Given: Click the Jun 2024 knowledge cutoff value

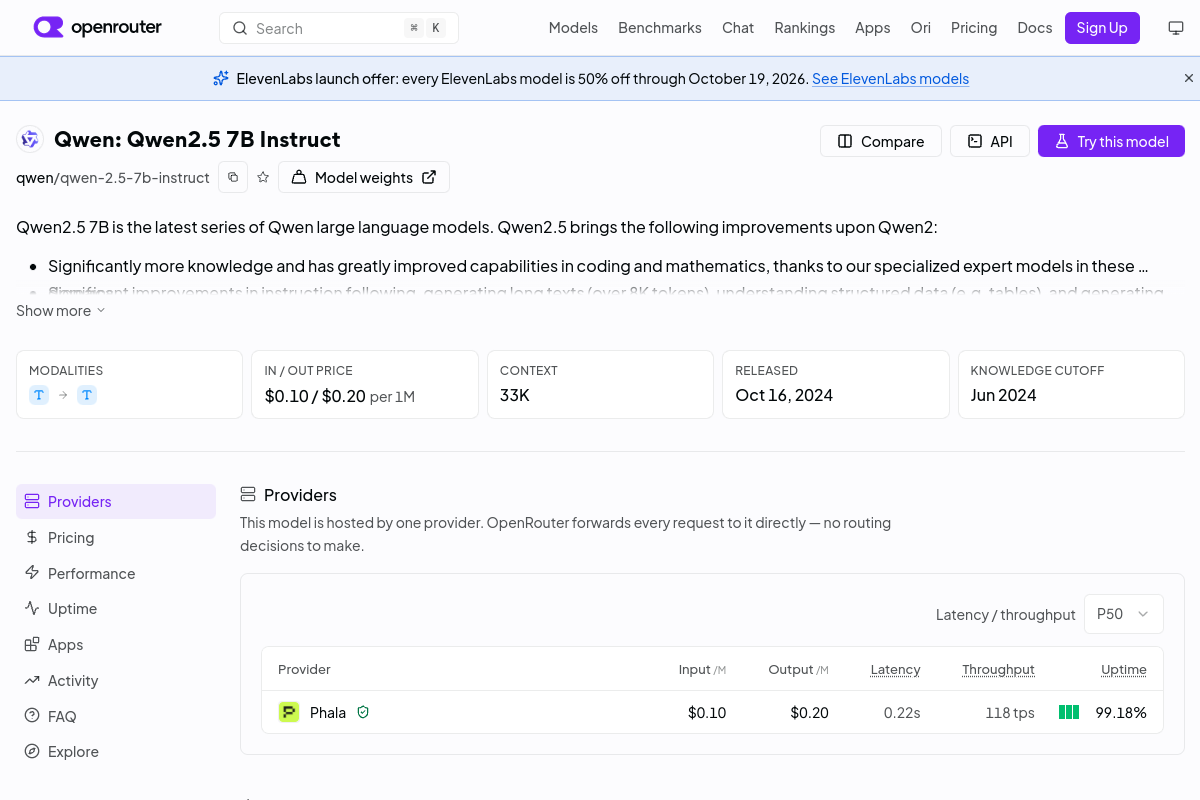Looking at the screenshot, I should (x=1003, y=395).
